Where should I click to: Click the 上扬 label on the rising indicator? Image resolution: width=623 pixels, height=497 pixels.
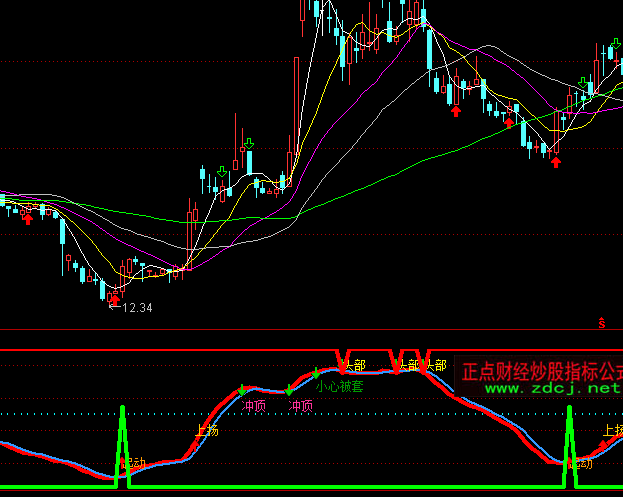pos(207,432)
